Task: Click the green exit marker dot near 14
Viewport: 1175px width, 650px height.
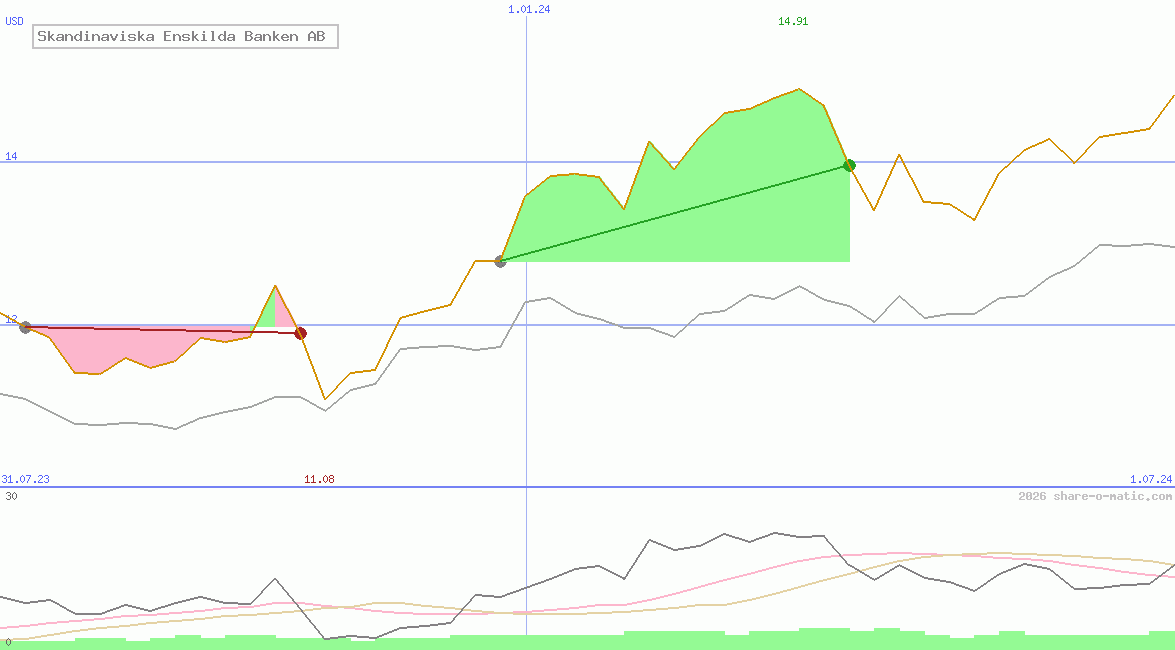Action: (849, 165)
